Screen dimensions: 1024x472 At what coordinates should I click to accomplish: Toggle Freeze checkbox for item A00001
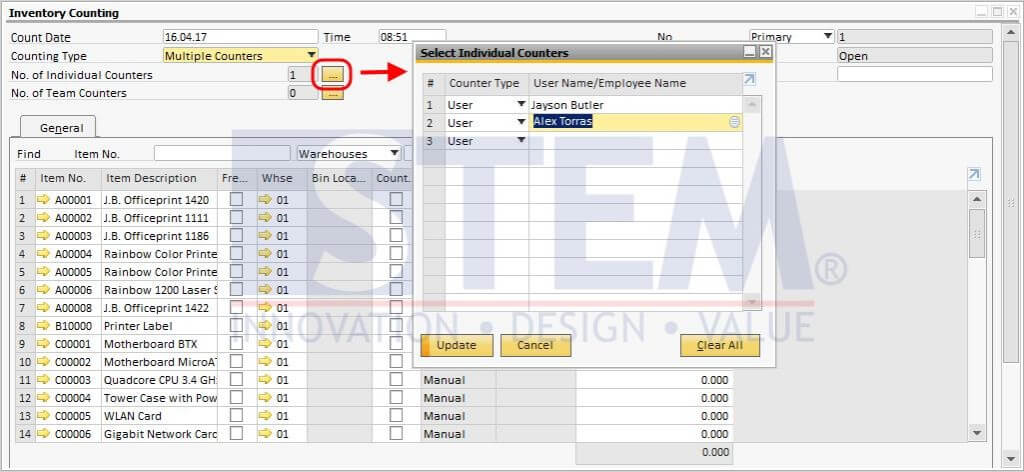coord(236,200)
